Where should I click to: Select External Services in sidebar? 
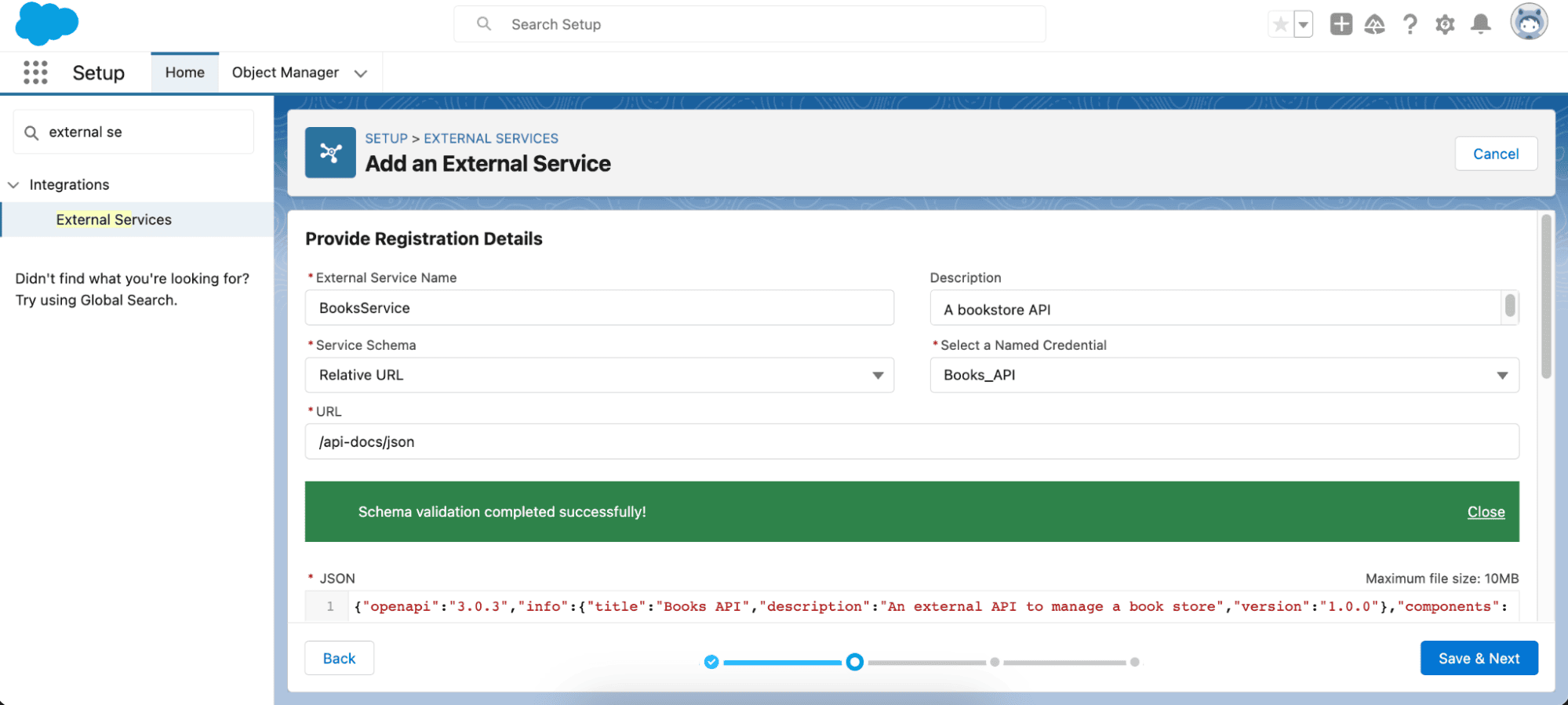point(114,220)
